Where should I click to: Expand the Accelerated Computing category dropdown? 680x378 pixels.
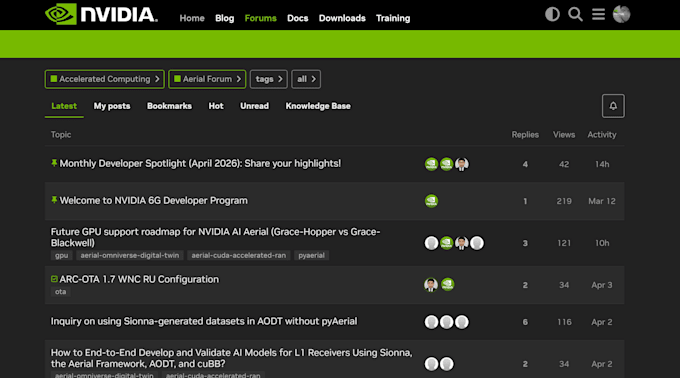click(105, 79)
